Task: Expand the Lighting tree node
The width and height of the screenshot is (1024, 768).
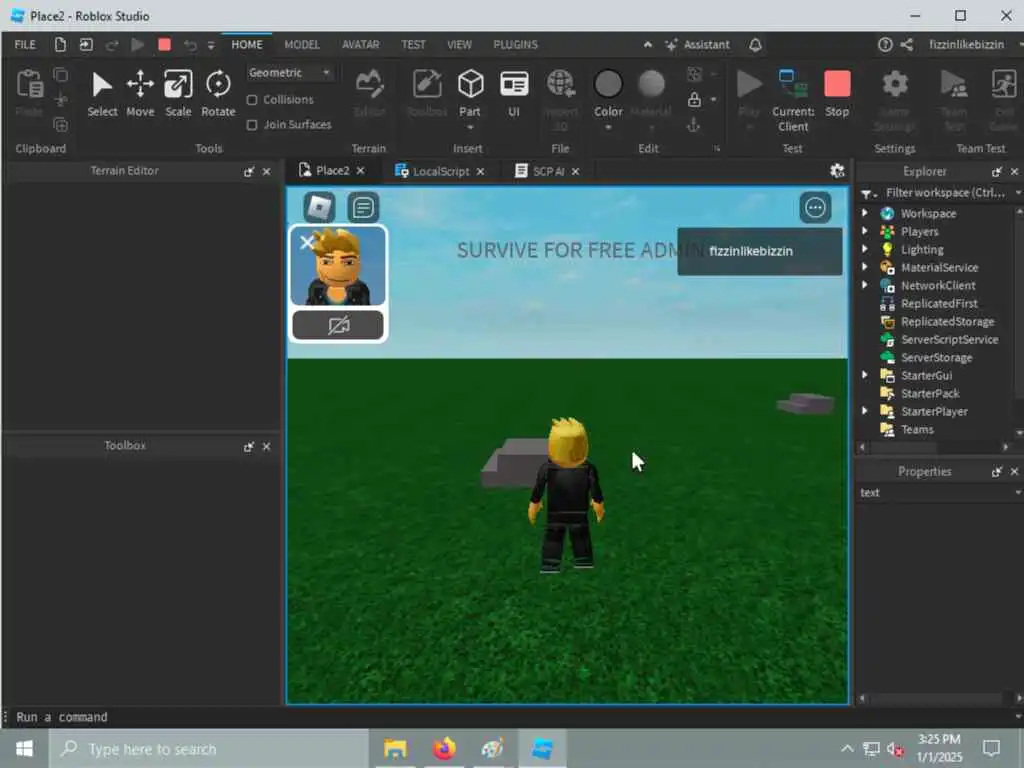Action: [x=865, y=249]
